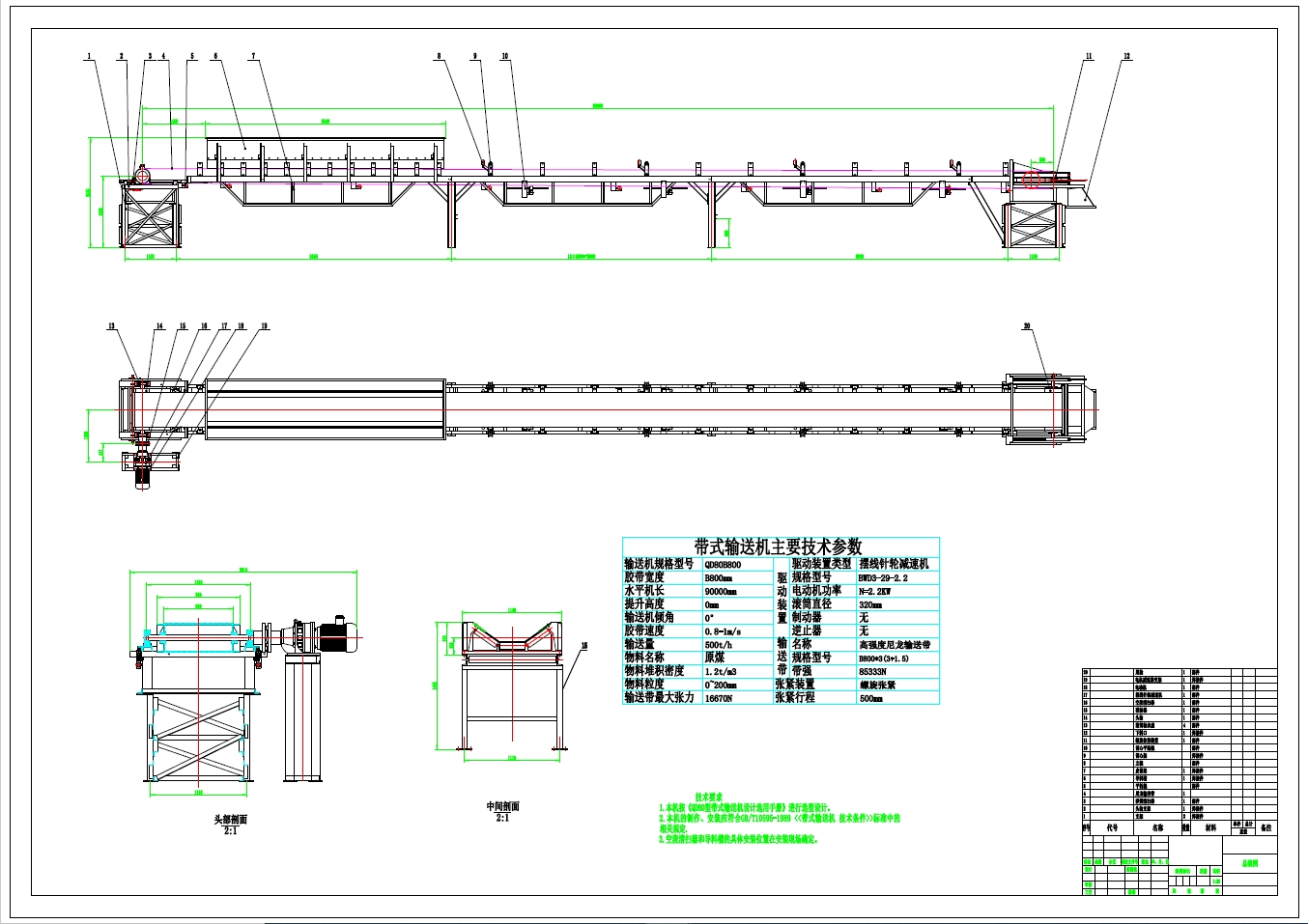Select the 原煤 material value
Viewport: 1308px width, 924px height.
click(x=714, y=657)
